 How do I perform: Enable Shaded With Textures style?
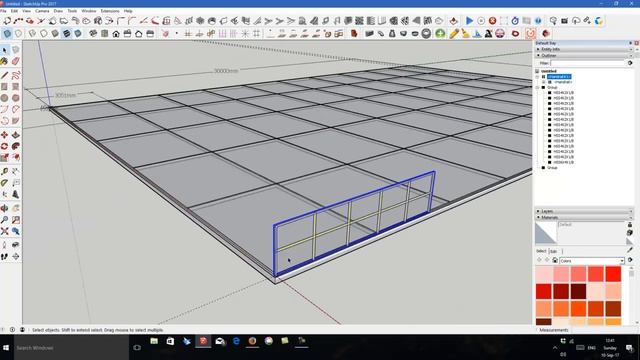67,33
